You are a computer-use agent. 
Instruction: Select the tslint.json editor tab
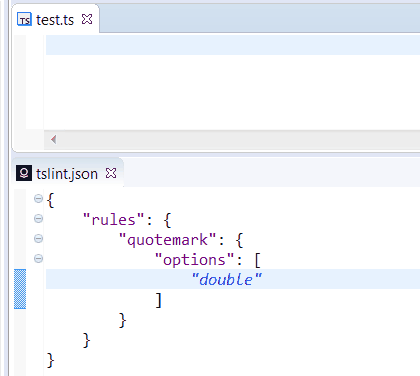67,174
